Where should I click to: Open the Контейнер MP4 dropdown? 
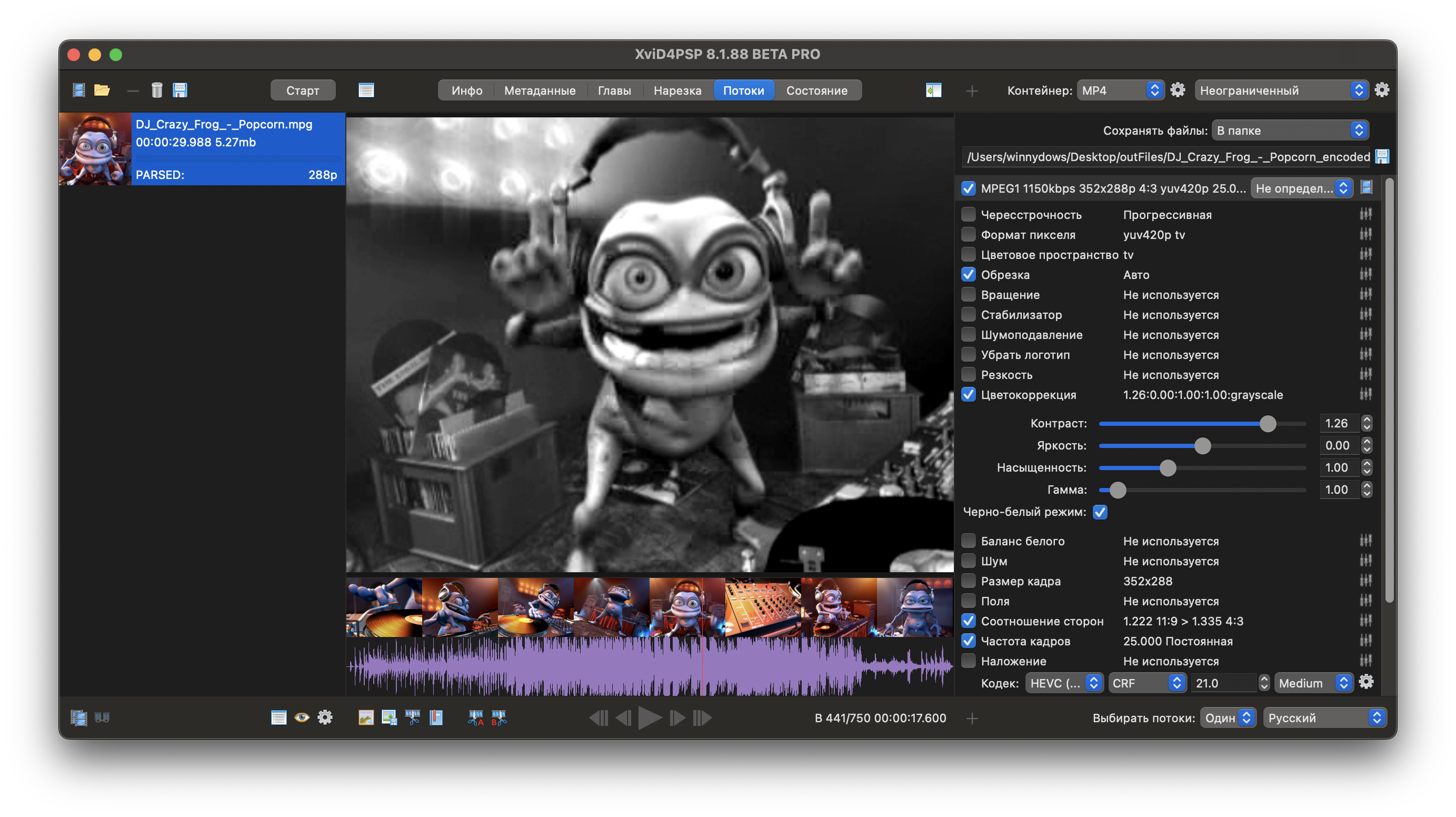pyautogui.click(x=1120, y=91)
